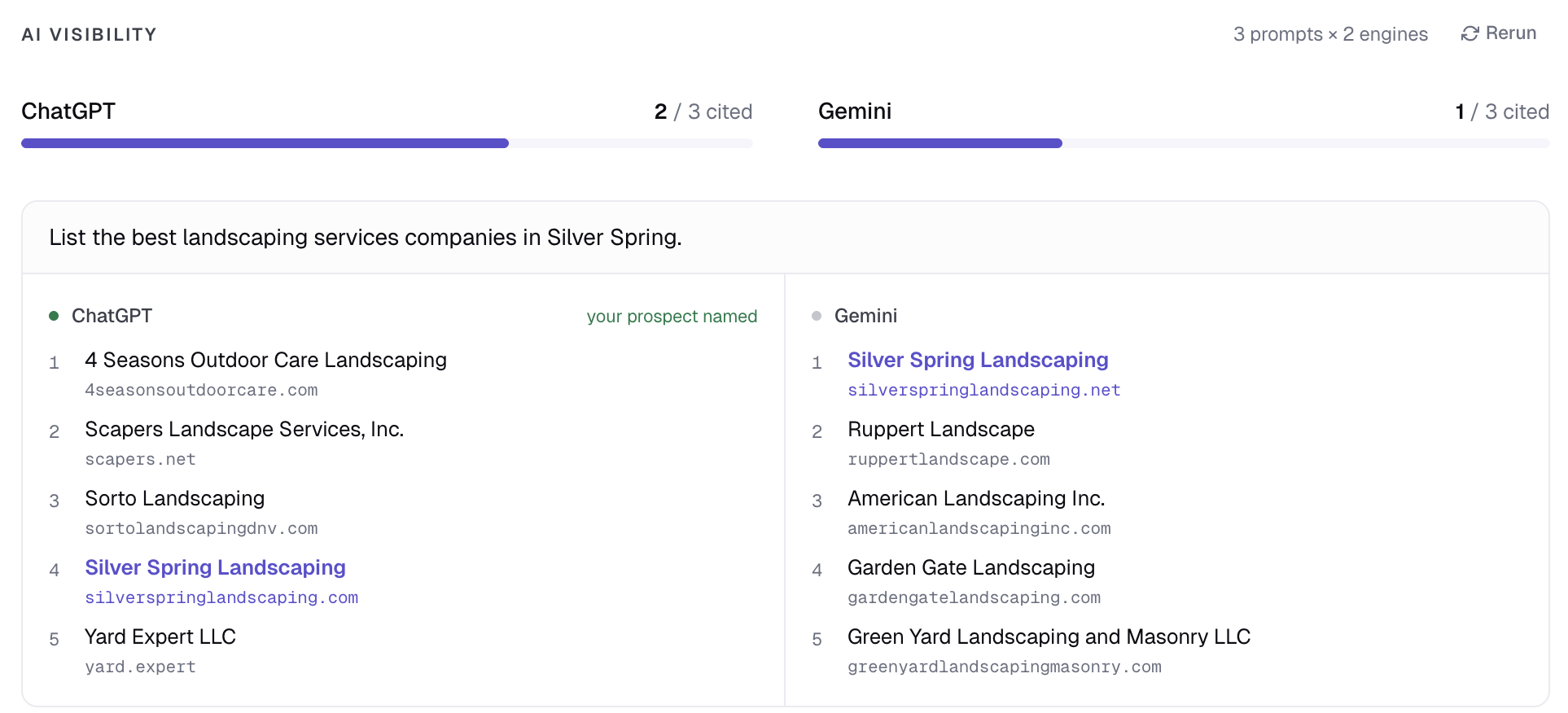The width and height of the screenshot is (1568, 713).
Task: Click the Rerun refresh icon
Action: (1469, 33)
